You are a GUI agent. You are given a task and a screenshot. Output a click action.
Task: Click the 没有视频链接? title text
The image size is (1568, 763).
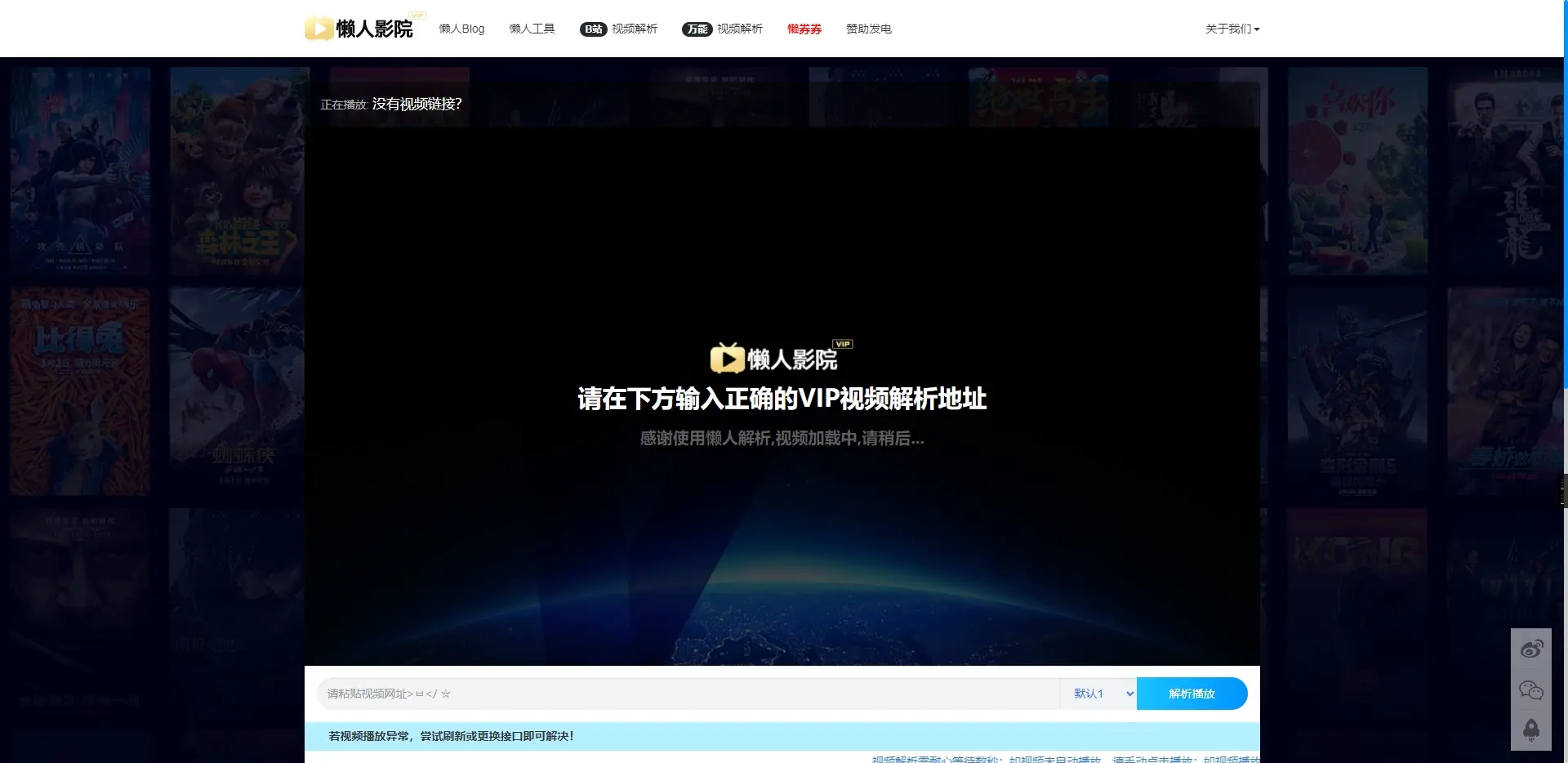(417, 104)
